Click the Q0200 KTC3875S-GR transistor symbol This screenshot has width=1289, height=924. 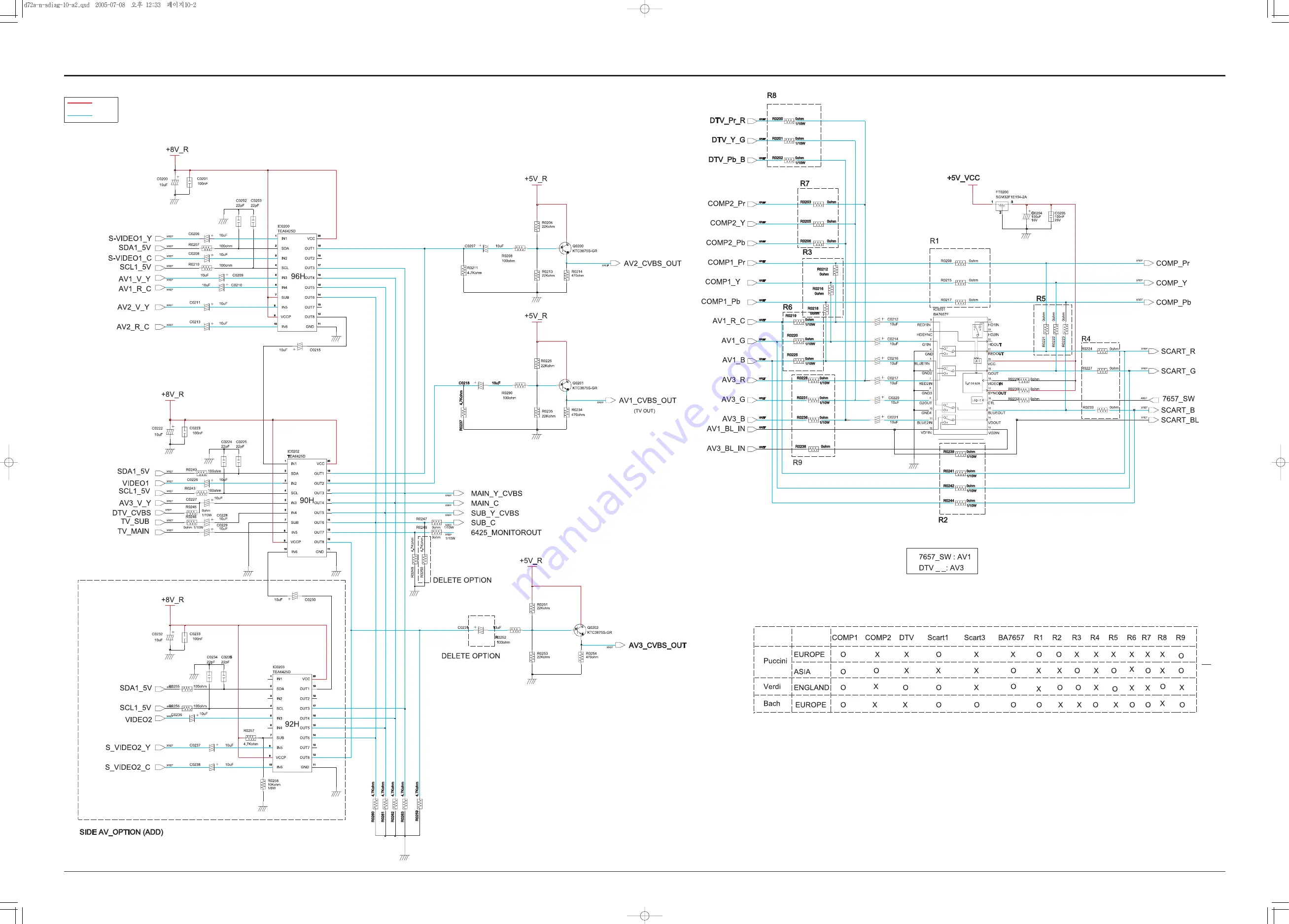(564, 248)
